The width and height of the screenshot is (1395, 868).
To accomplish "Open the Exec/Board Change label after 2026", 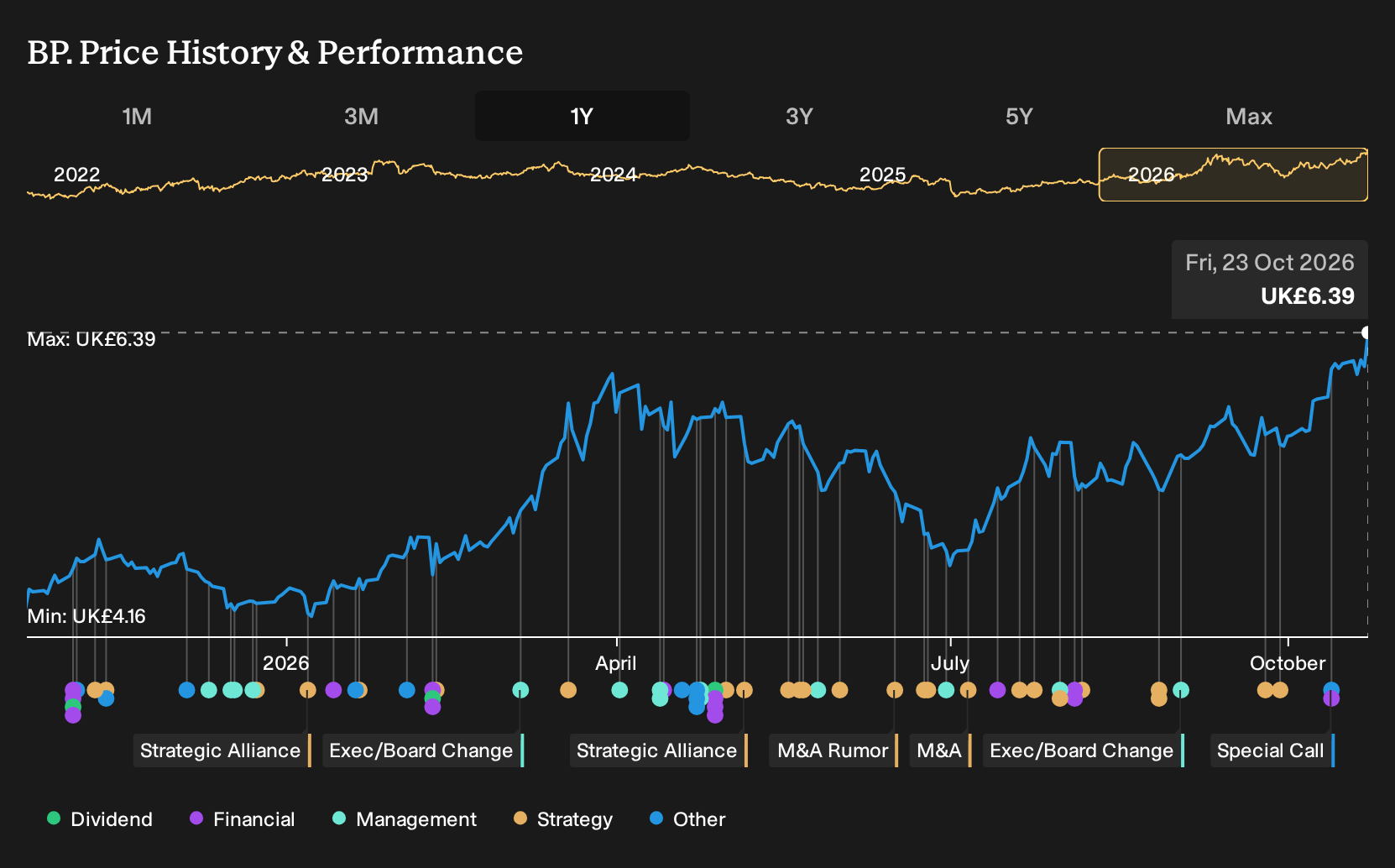I will point(423,750).
